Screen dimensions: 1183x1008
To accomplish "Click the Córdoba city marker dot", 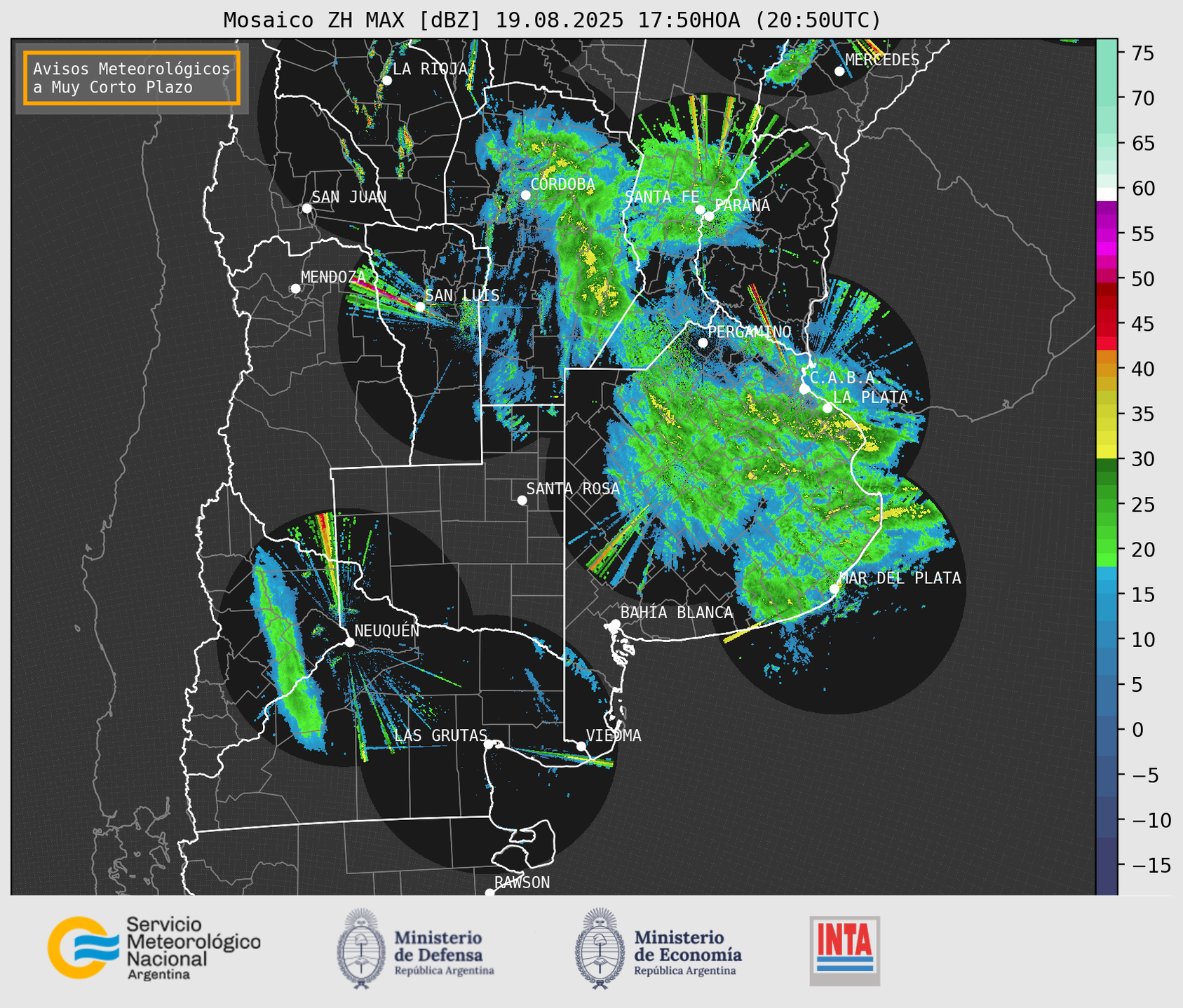I will (525, 195).
